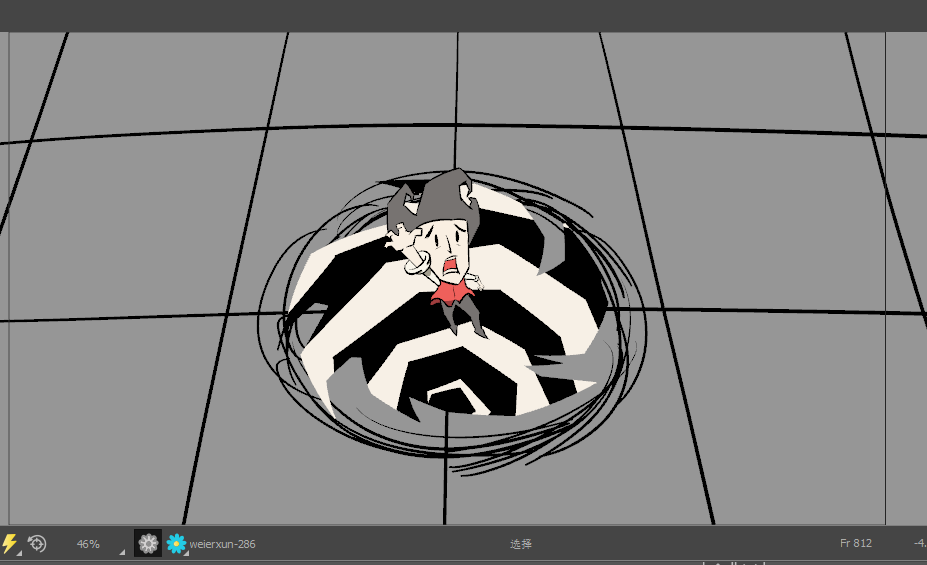Click the thin vertical camera frame line on right
927x565 pixels.
point(886,300)
